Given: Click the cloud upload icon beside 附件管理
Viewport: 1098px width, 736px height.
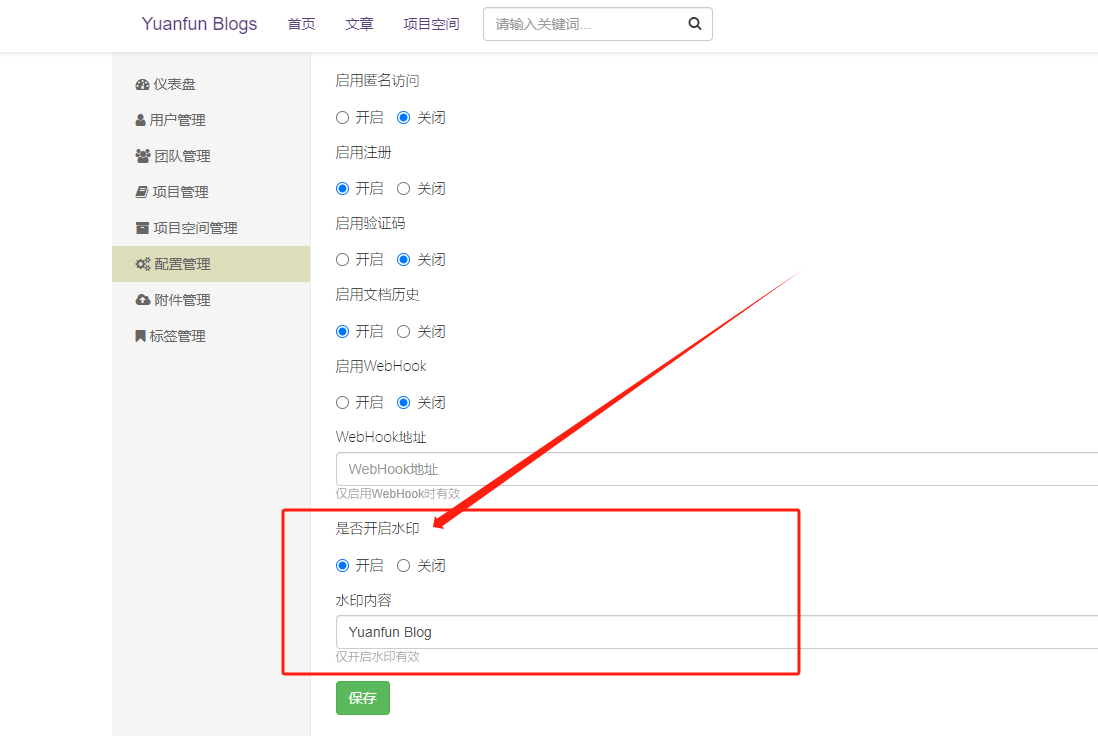Looking at the screenshot, I should tap(142, 300).
